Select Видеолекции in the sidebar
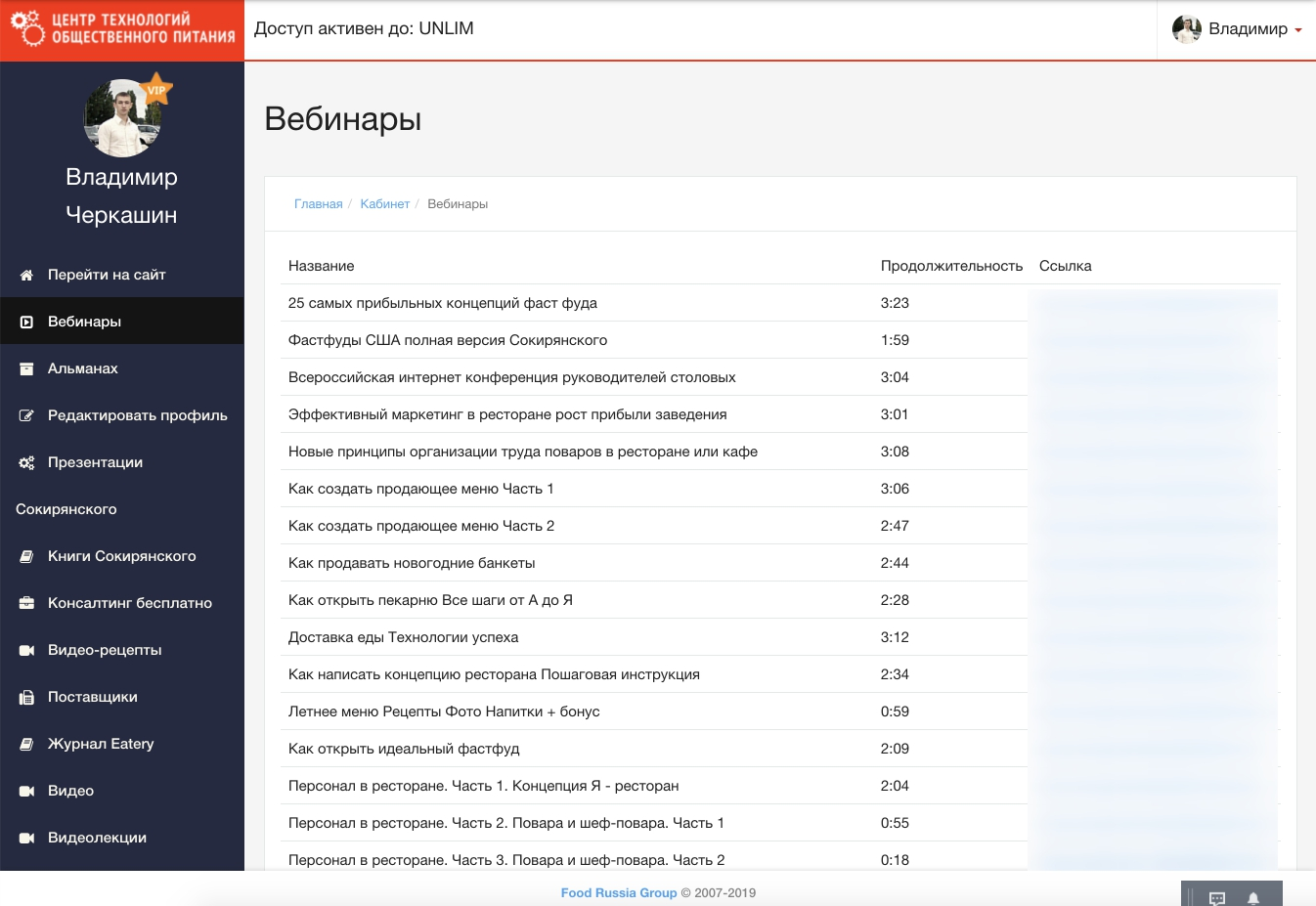This screenshot has height=906, width=1316. (x=97, y=838)
